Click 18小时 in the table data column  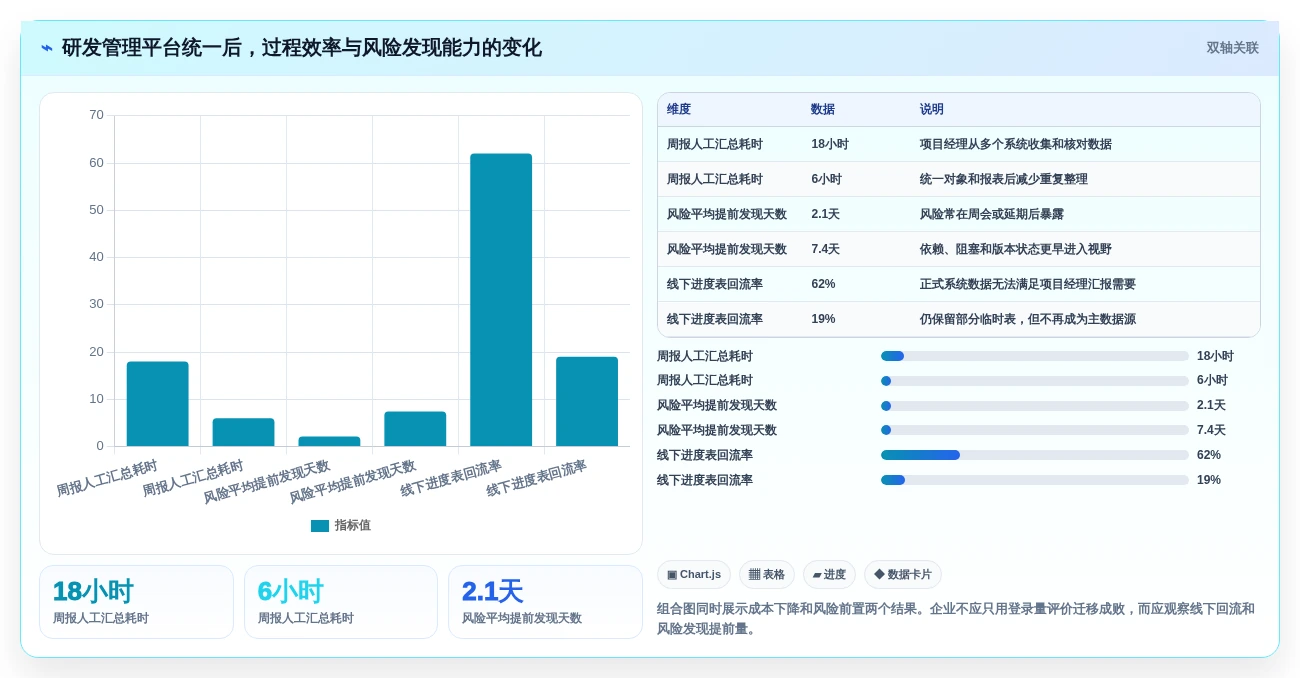point(830,144)
